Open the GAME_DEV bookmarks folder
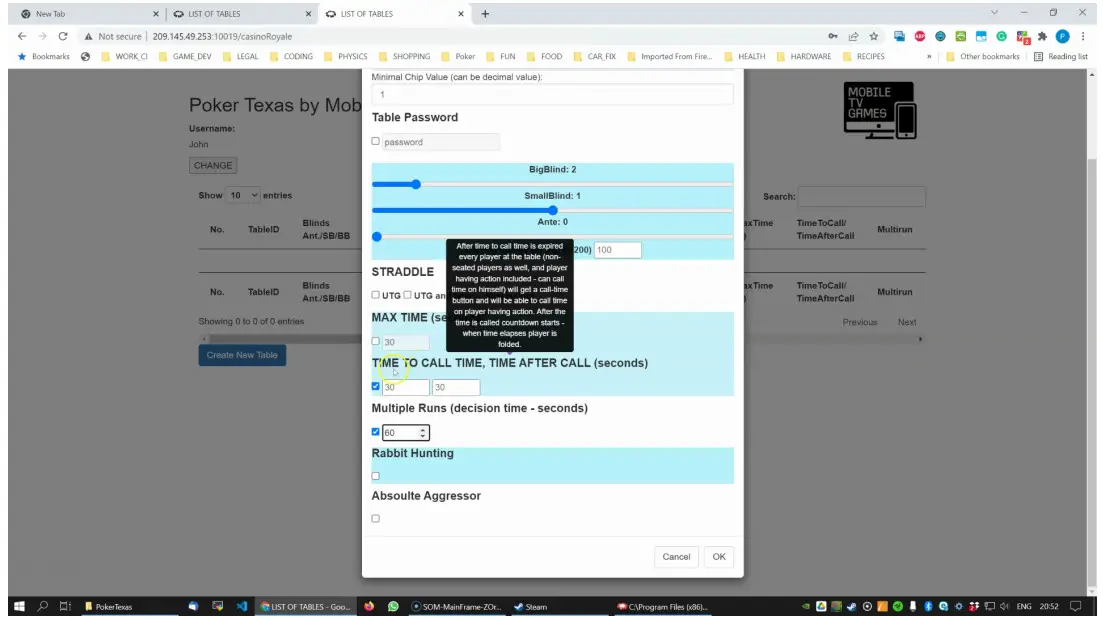1103x619 pixels. [185, 56]
